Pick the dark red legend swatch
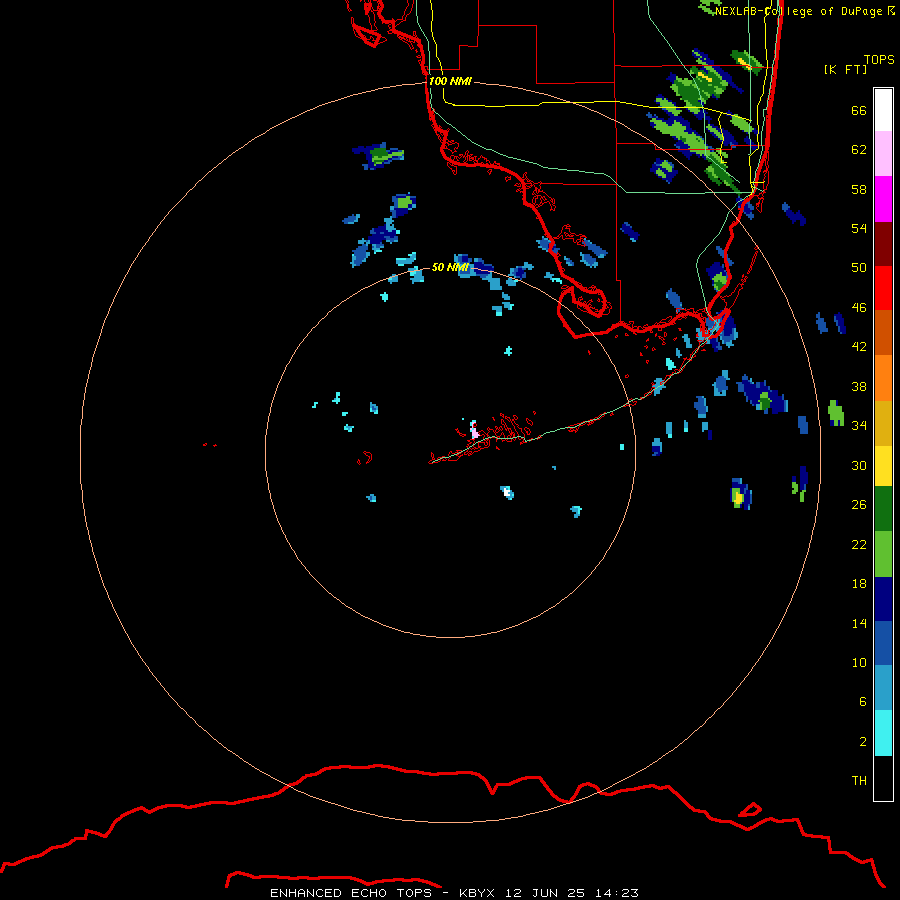 (883, 244)
